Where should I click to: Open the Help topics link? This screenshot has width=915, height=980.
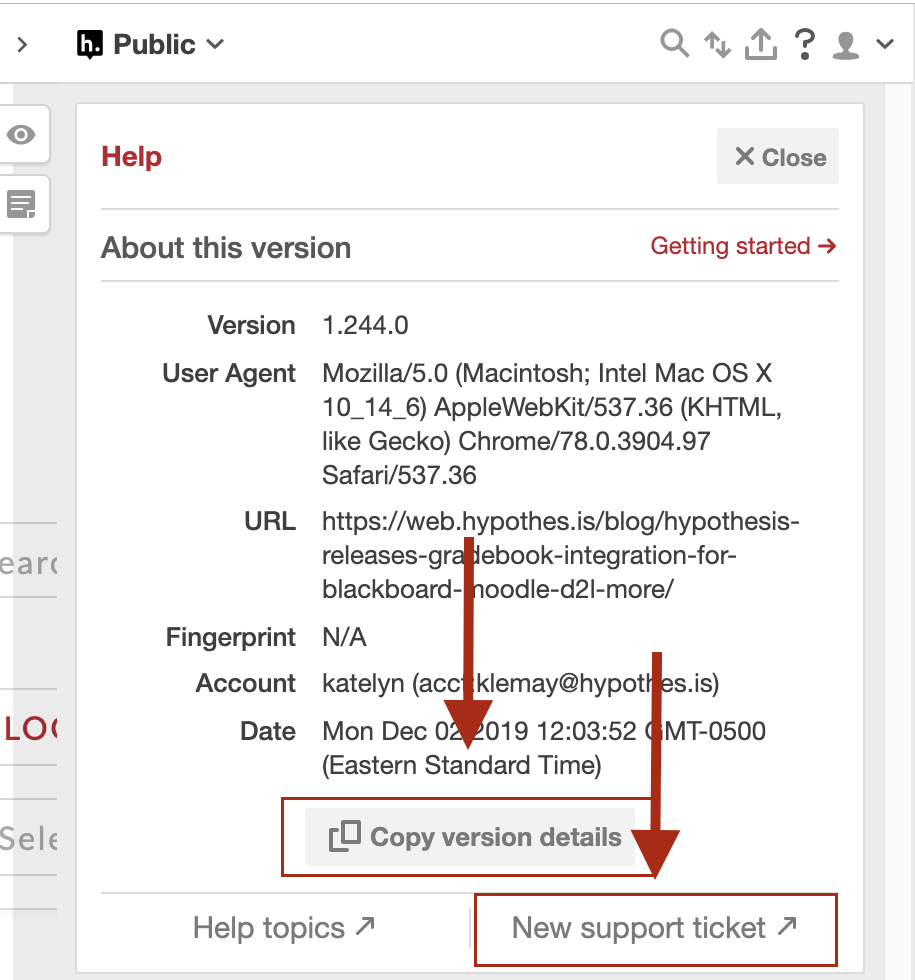pyautogui.click(x=284, y=928)
